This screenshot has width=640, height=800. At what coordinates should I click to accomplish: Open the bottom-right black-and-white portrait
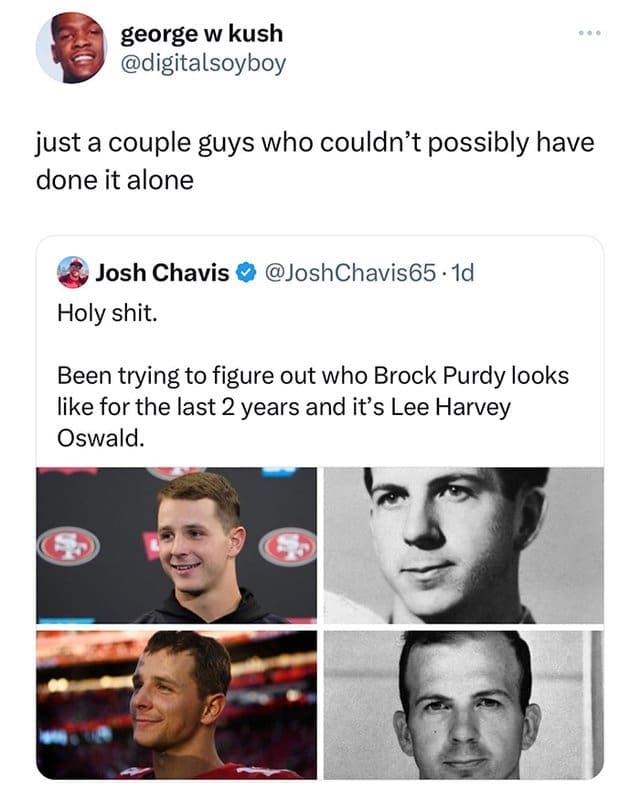(x=464, y=704)
